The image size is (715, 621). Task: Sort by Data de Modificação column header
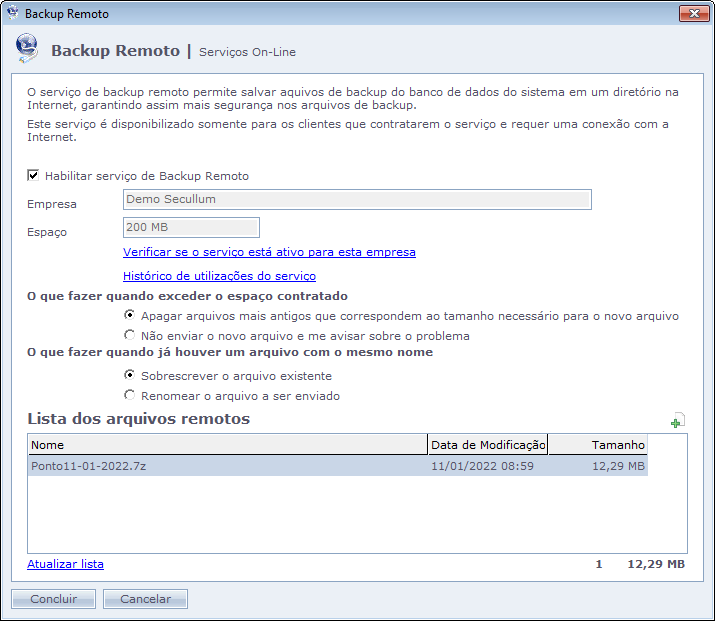(x=487, y=445)
